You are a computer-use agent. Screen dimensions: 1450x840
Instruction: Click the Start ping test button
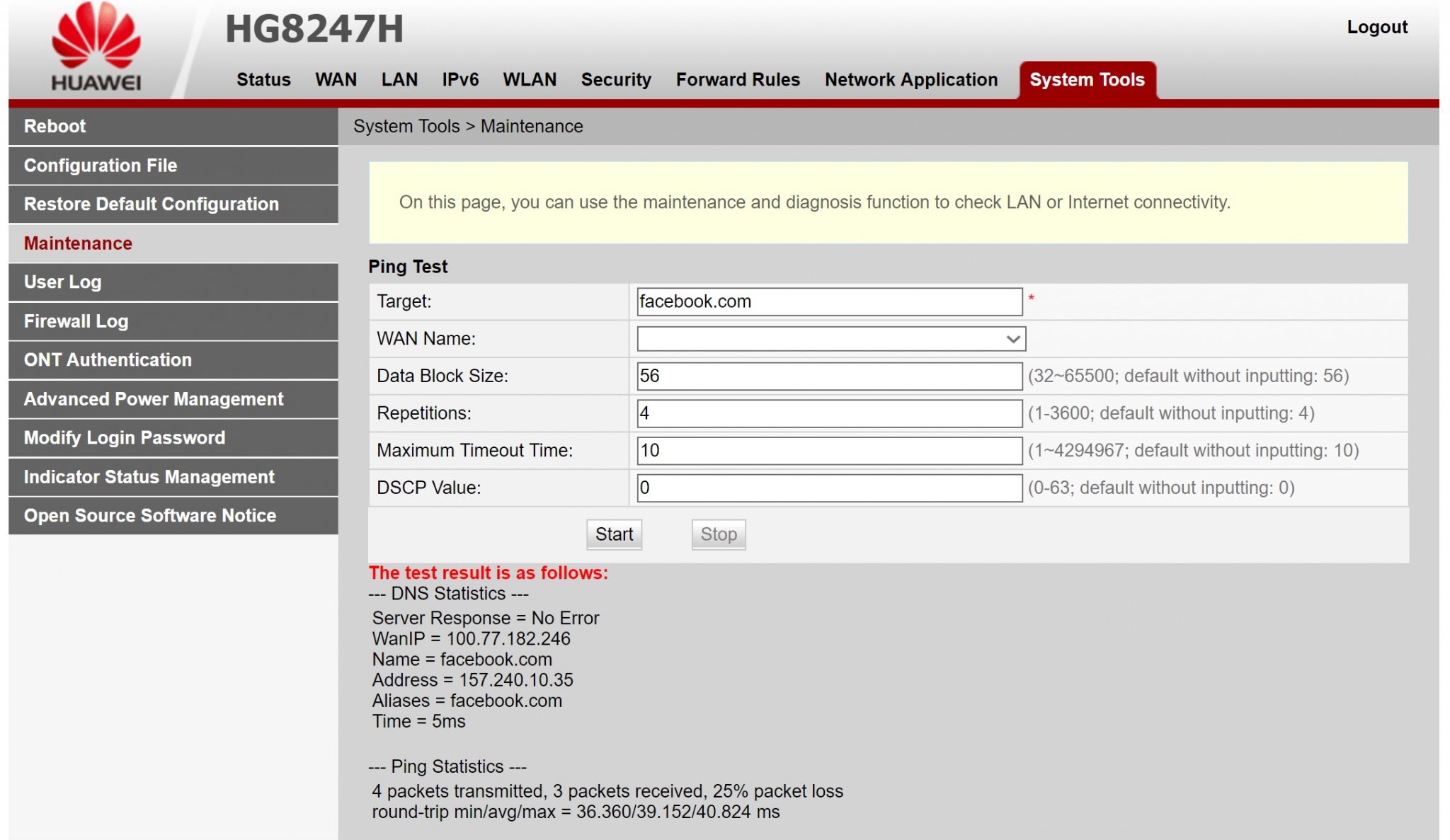pos(614,534)
